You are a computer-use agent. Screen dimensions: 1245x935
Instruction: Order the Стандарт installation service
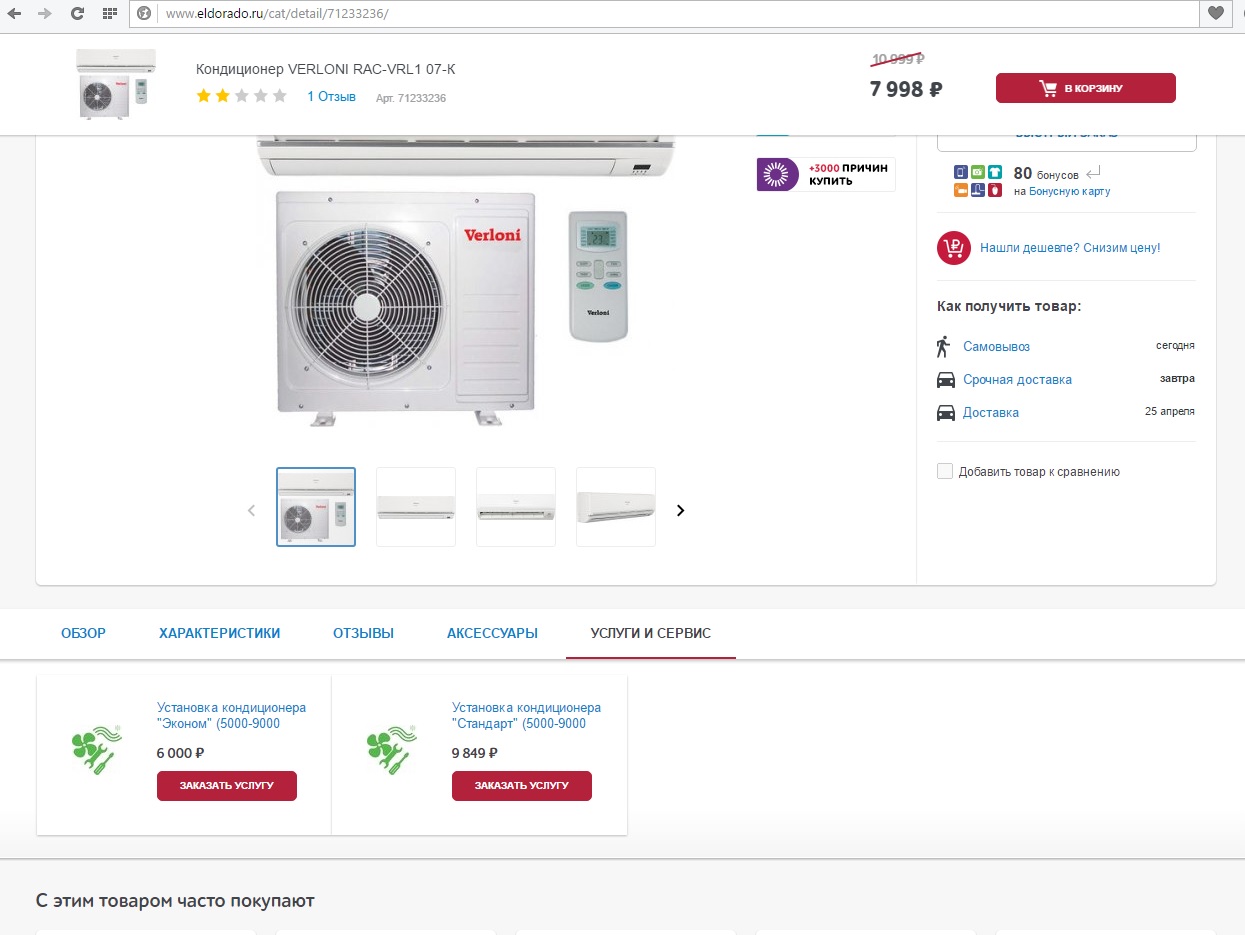coord(521,786)
